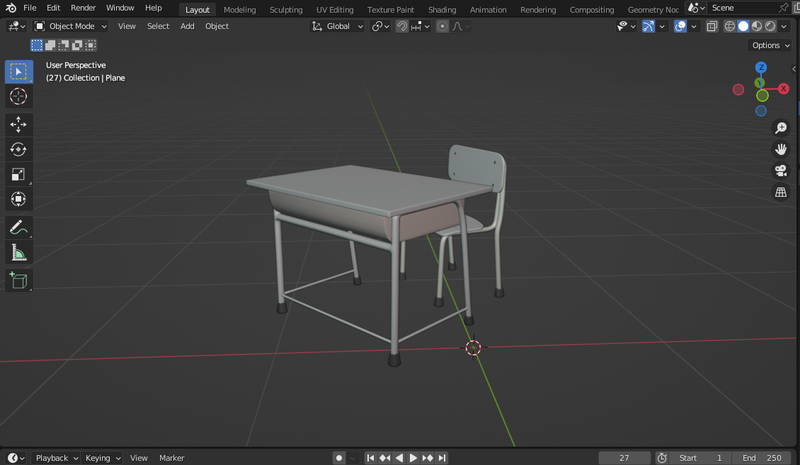Screen dimensions: 800x465
Task: Open the editor type dropdown in header
Action: click(16, 26)
